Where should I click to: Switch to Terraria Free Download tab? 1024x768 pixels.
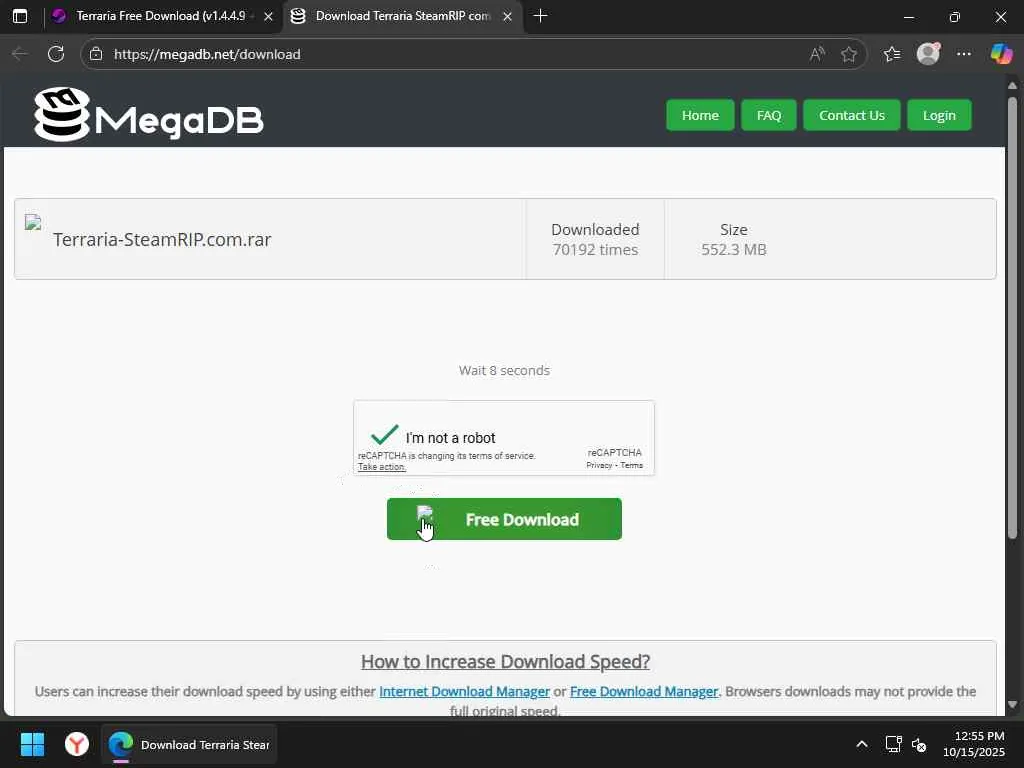(161, 16)
